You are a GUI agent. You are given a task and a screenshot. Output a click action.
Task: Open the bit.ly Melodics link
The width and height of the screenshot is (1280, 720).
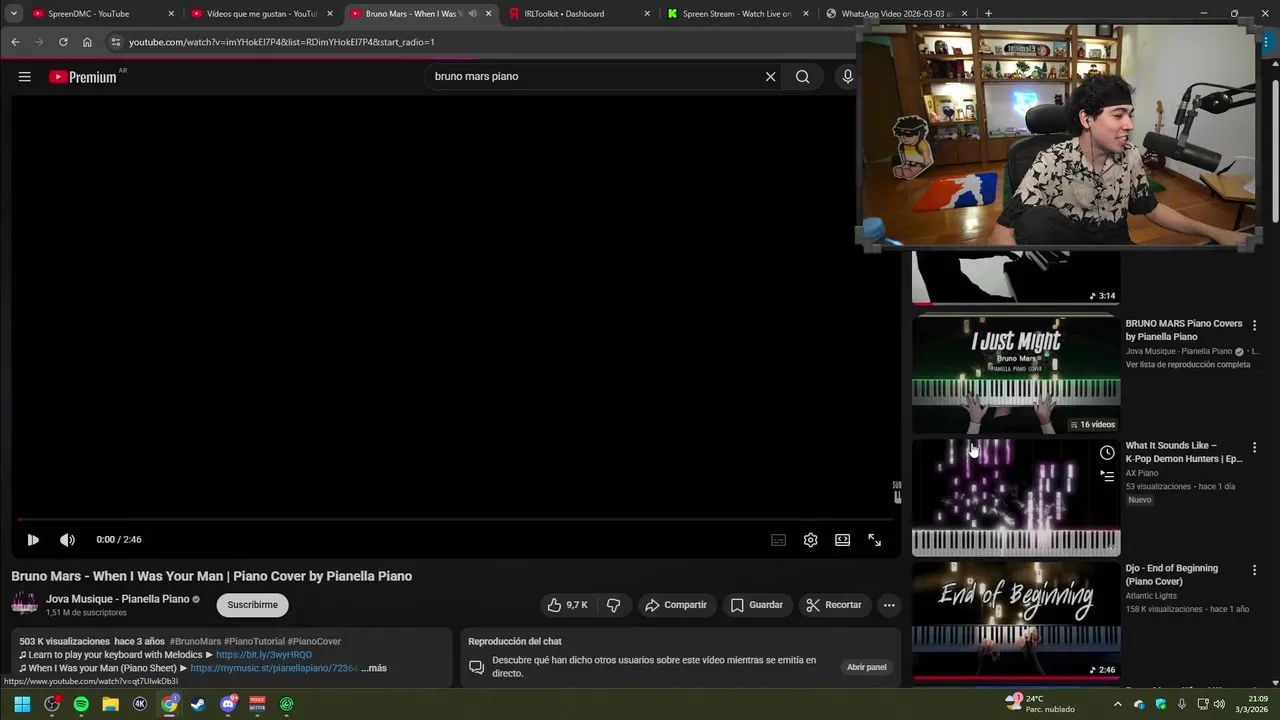(264, 655)
